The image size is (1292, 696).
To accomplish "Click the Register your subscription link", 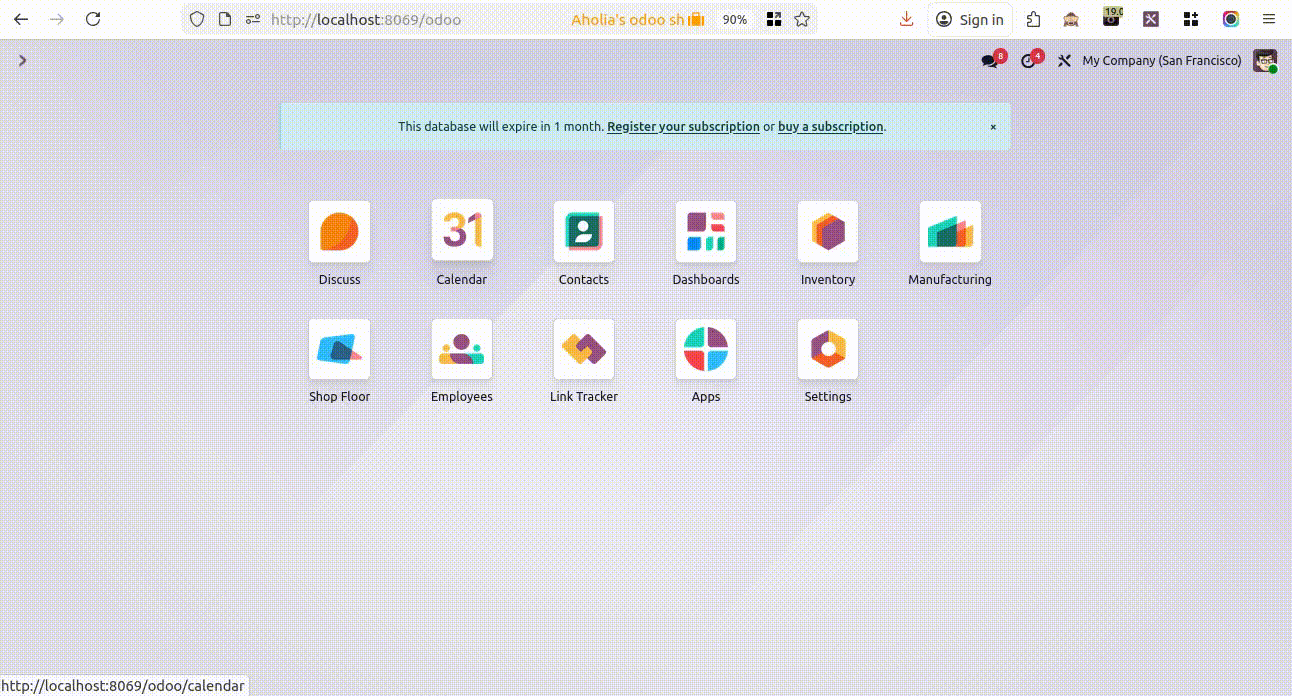I will click(683, 127).
